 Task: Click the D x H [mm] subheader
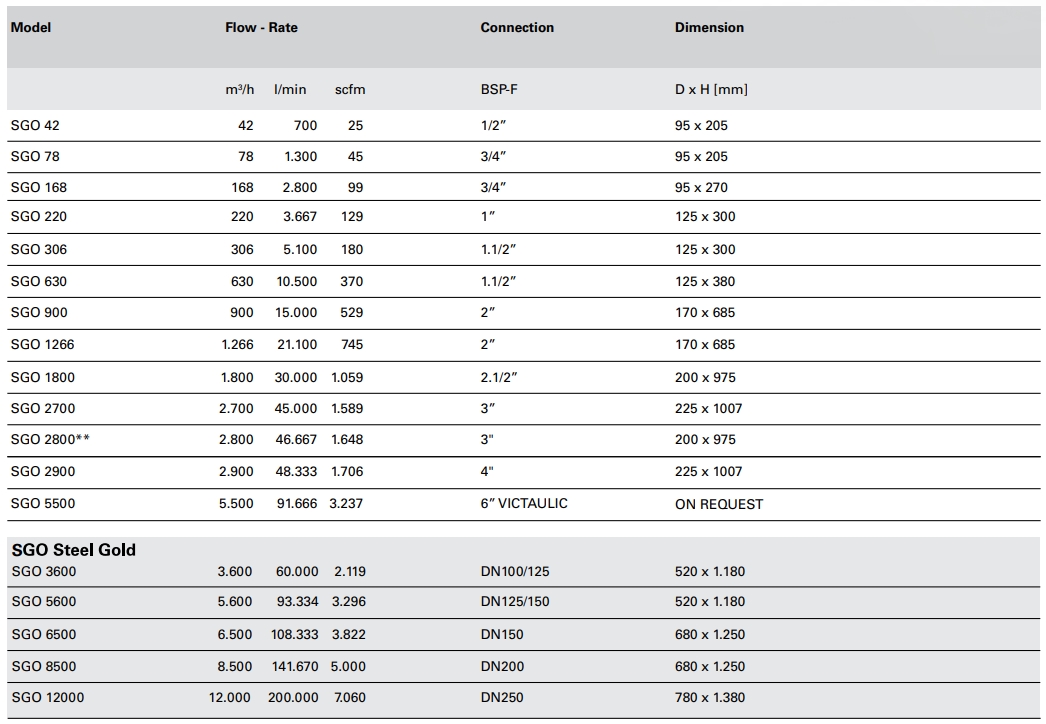click(711, 90)
